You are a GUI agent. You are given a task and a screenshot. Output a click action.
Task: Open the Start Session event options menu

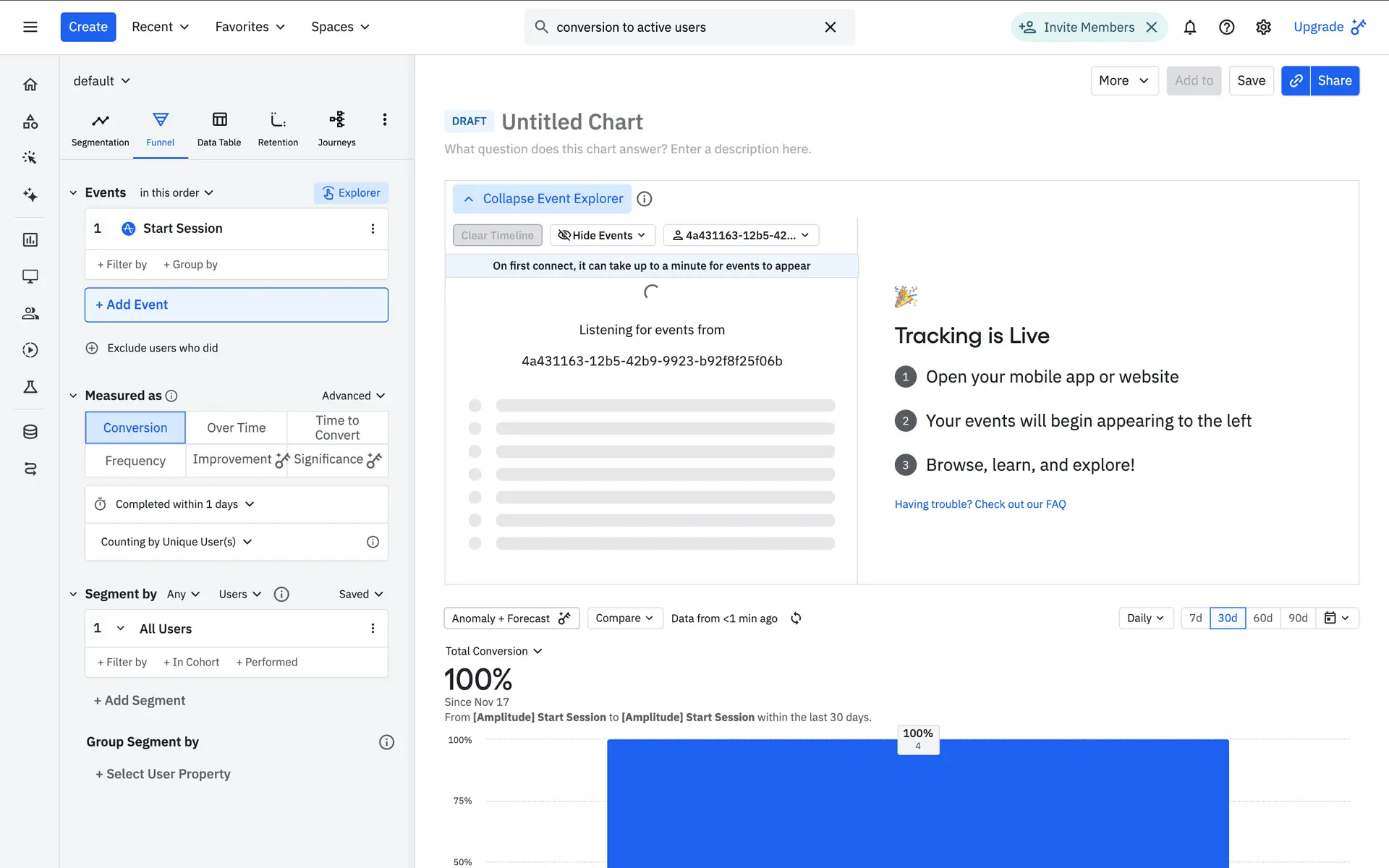373,229
